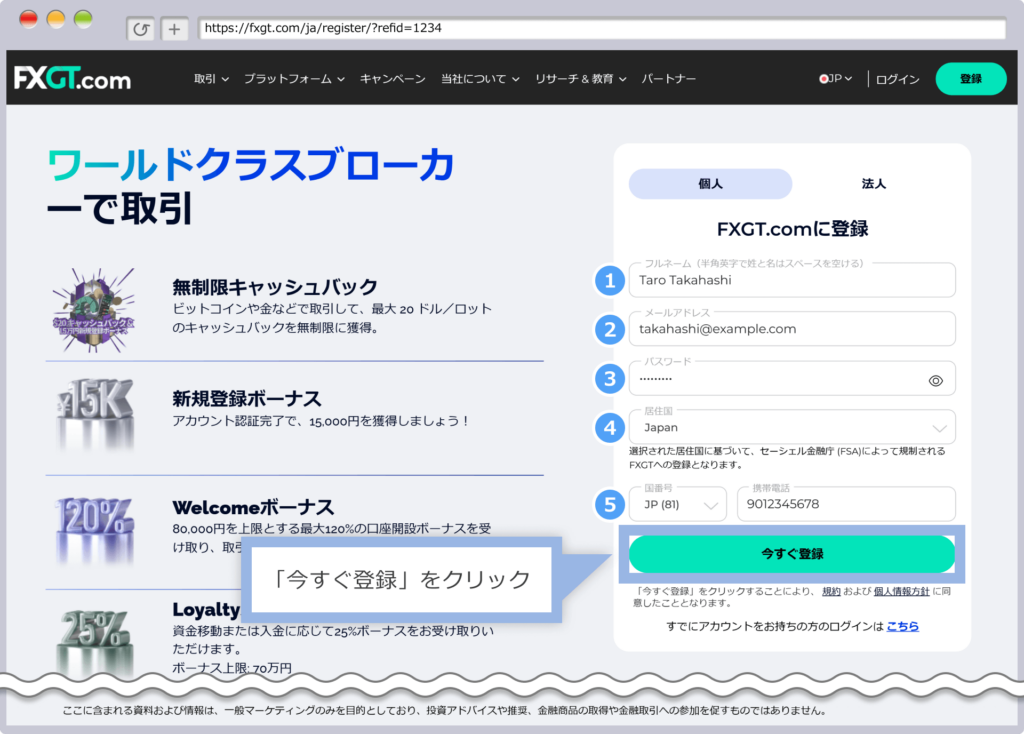Click the green 登録 button in header

click(971, 78)
